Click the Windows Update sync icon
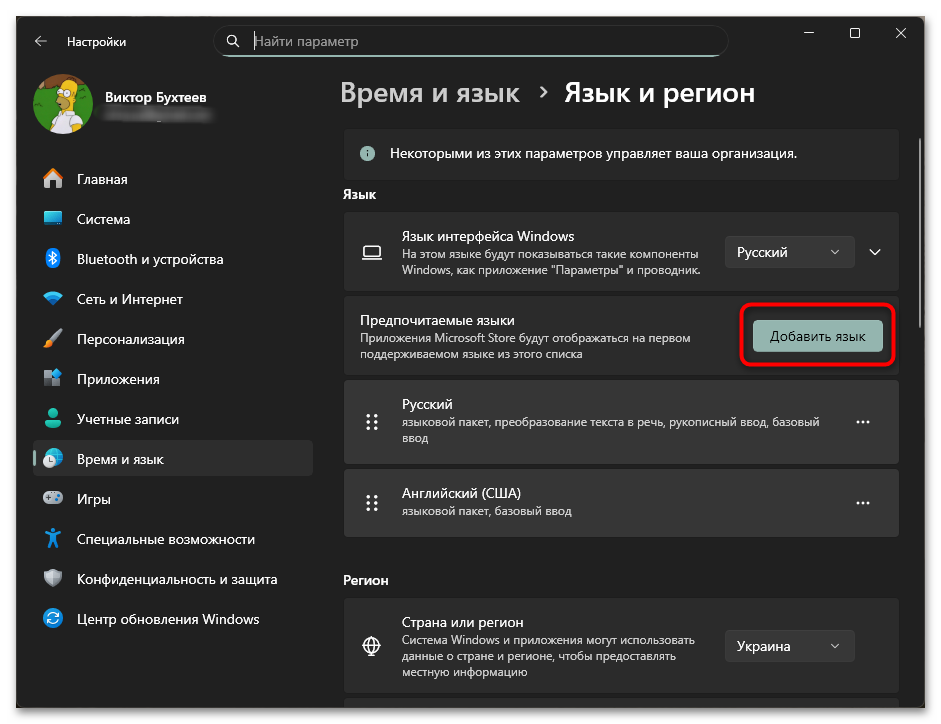The height and width of the screenshot is (724, 941). coord(53,618)
